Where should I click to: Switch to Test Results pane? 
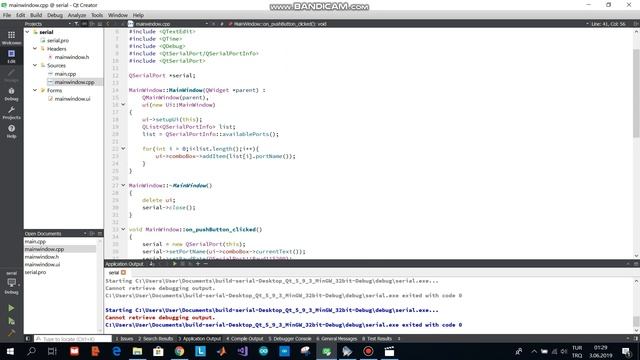377,338
